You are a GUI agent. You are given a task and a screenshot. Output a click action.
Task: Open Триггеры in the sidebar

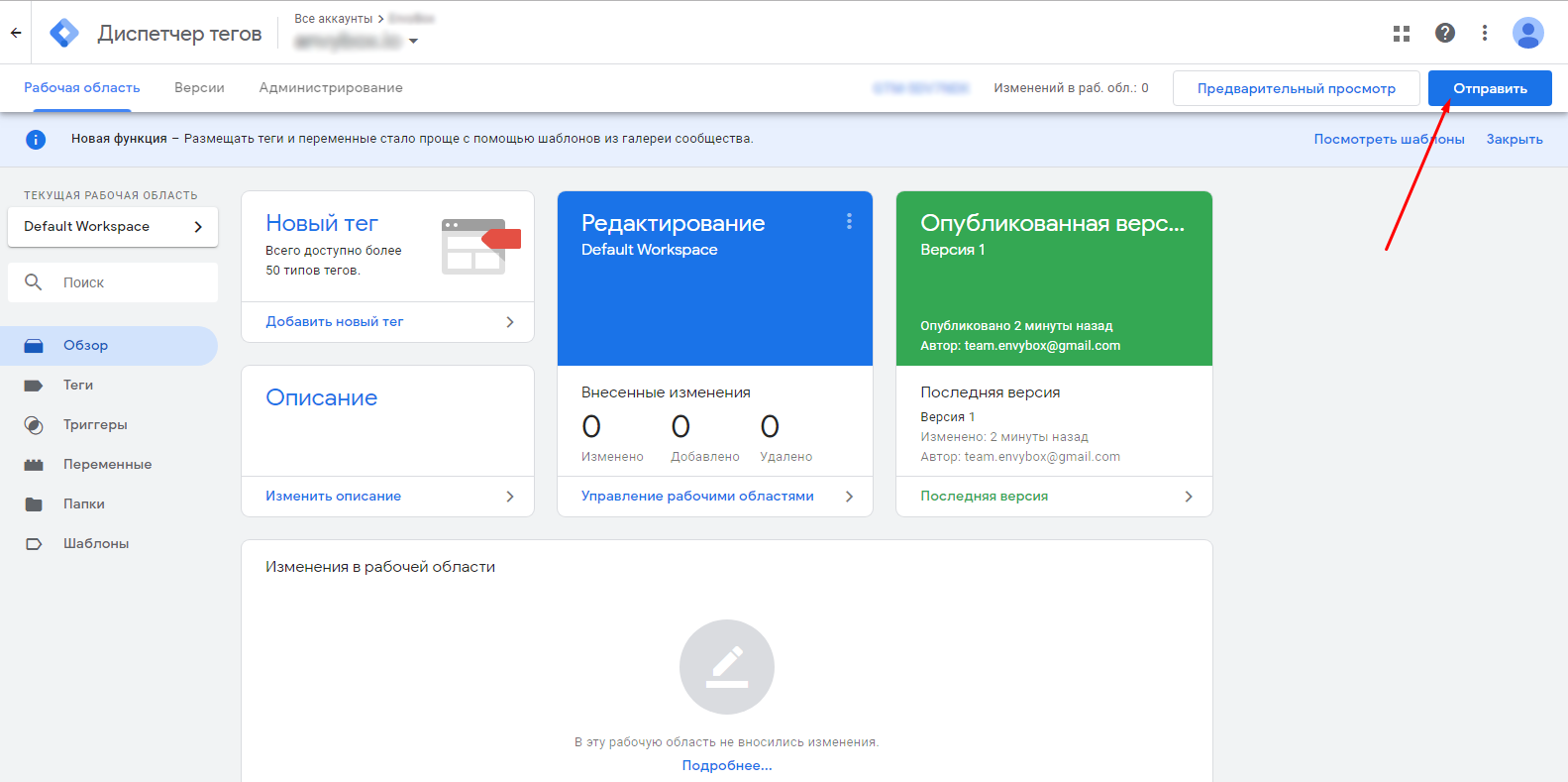coord(95,425)
